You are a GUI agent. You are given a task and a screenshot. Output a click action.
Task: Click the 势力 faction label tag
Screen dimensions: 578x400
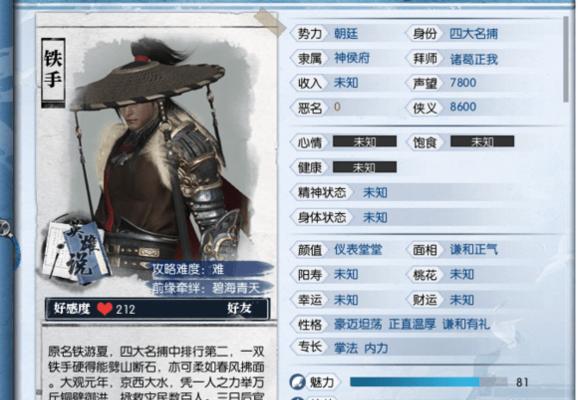309,34
